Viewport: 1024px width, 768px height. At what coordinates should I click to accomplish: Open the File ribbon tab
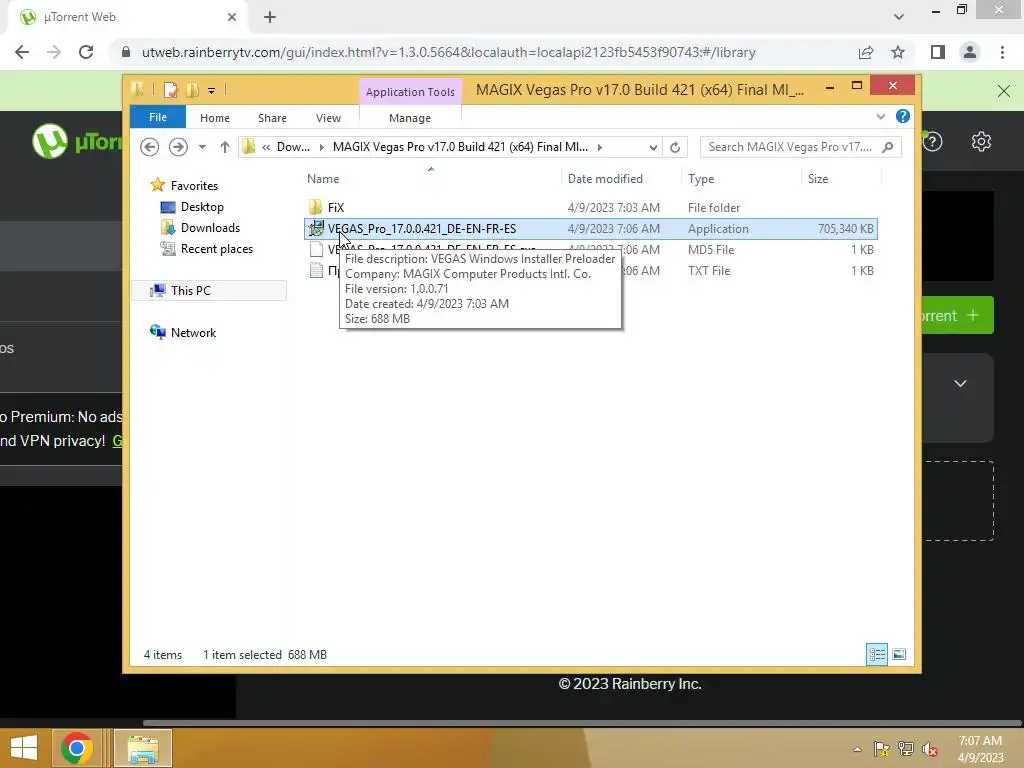pyautogui.click(x=157, y=117)
